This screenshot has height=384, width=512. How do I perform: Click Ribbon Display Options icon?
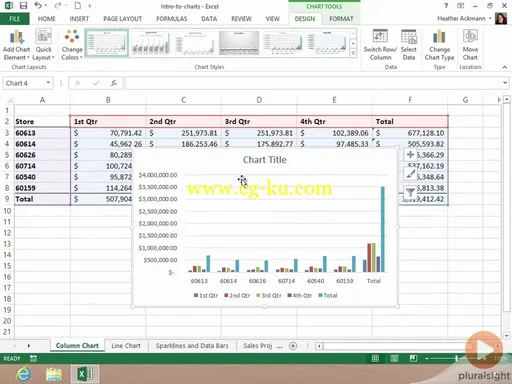point(460,6)
